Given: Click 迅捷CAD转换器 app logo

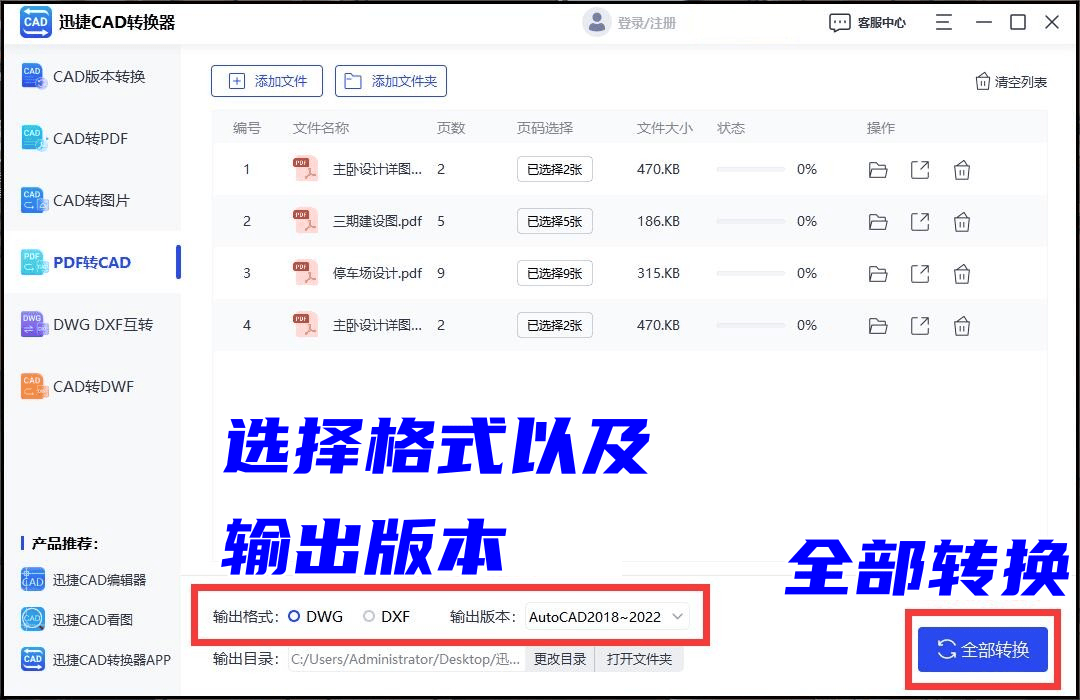Looking at the screenshot, I should click(x=35, y=22).
